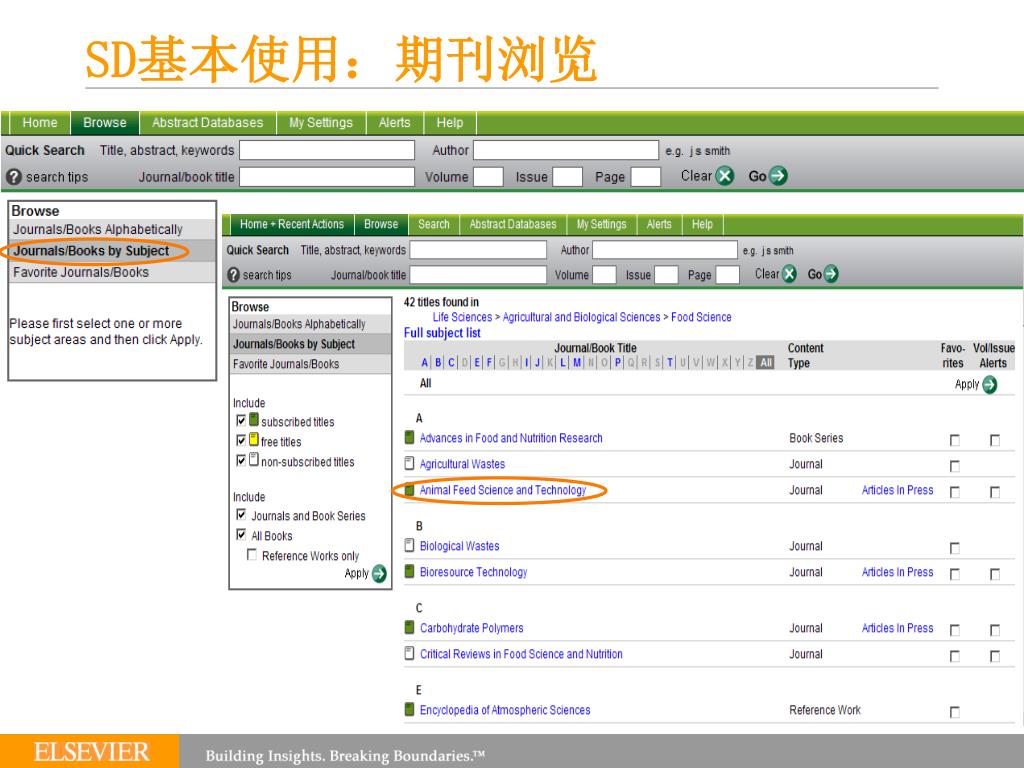Tick Favorites box for Carbohydrate Polymers

[x=955, y=630]
